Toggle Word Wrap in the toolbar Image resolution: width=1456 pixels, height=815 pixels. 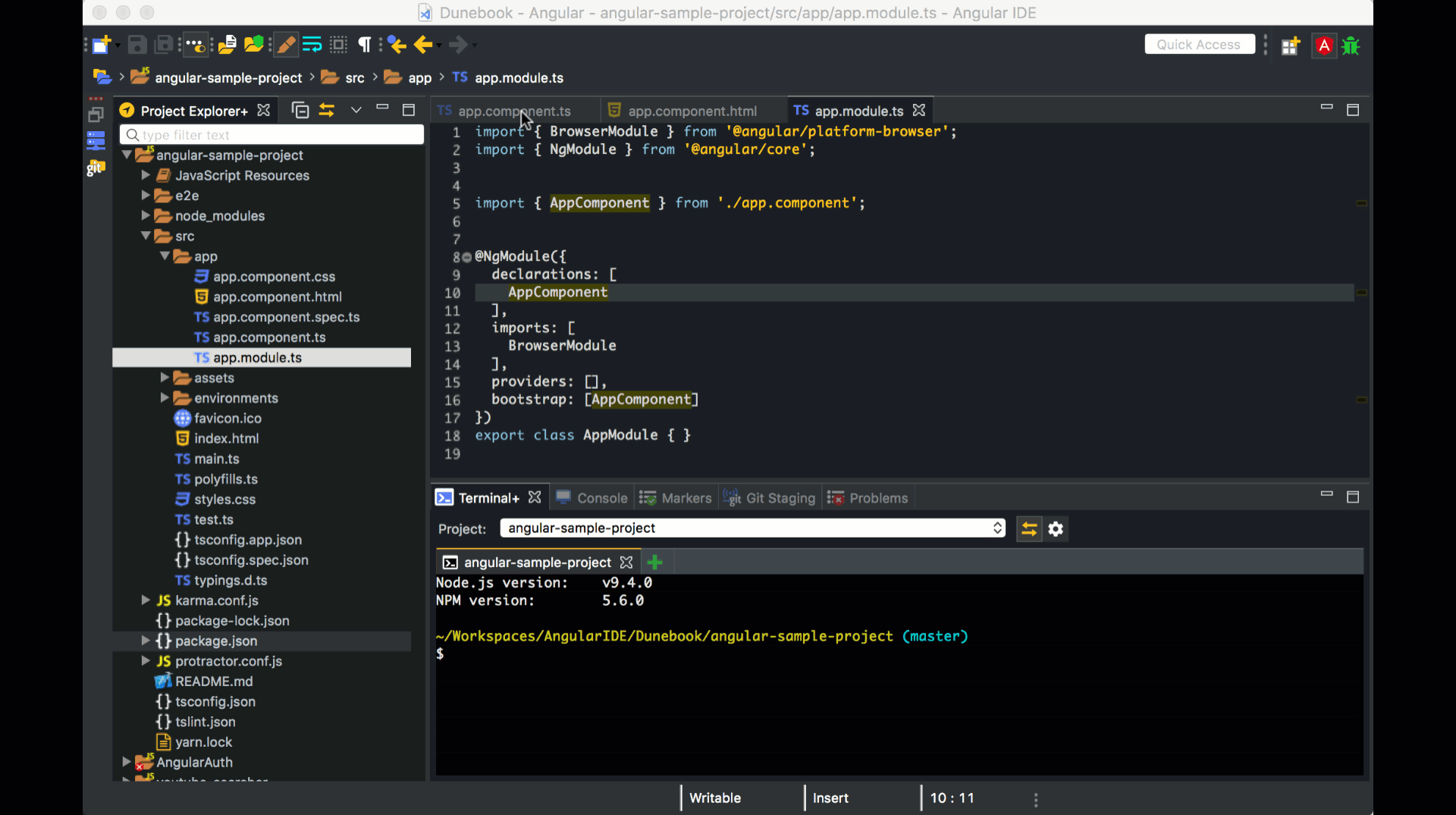[x=312, y=45]
